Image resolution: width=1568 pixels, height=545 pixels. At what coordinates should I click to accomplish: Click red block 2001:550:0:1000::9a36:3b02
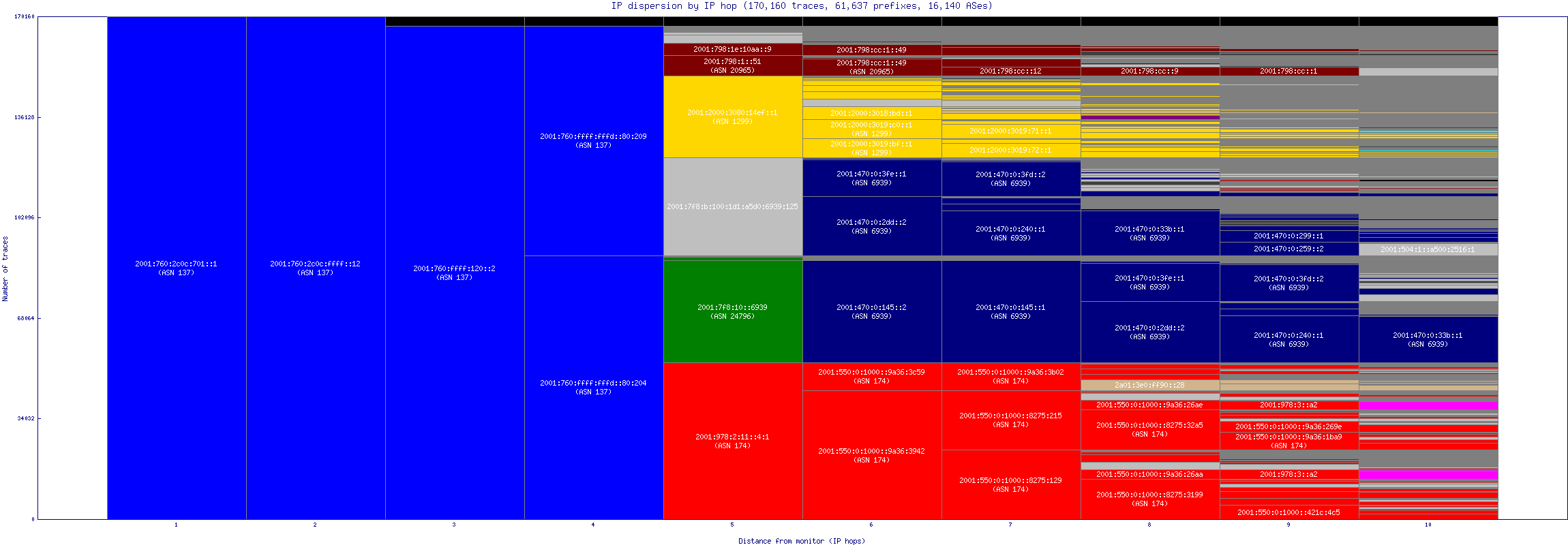[1011, 376]
